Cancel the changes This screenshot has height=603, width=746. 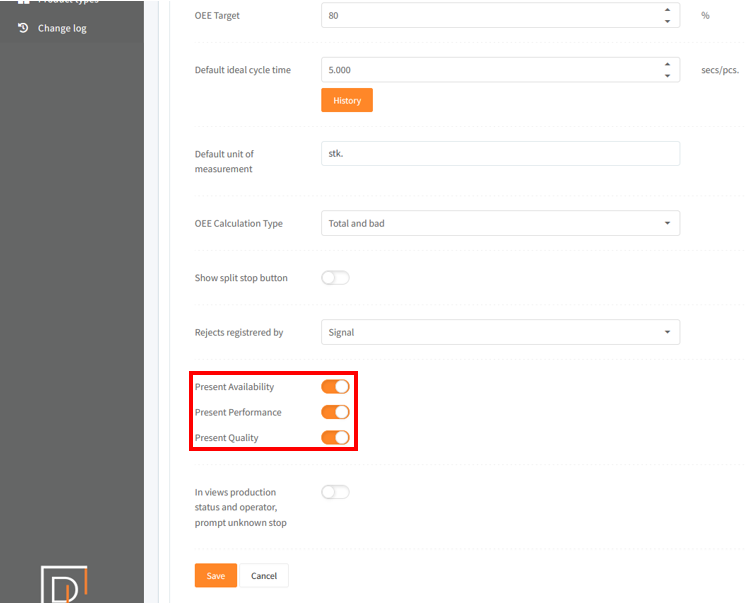pos(264,576)
